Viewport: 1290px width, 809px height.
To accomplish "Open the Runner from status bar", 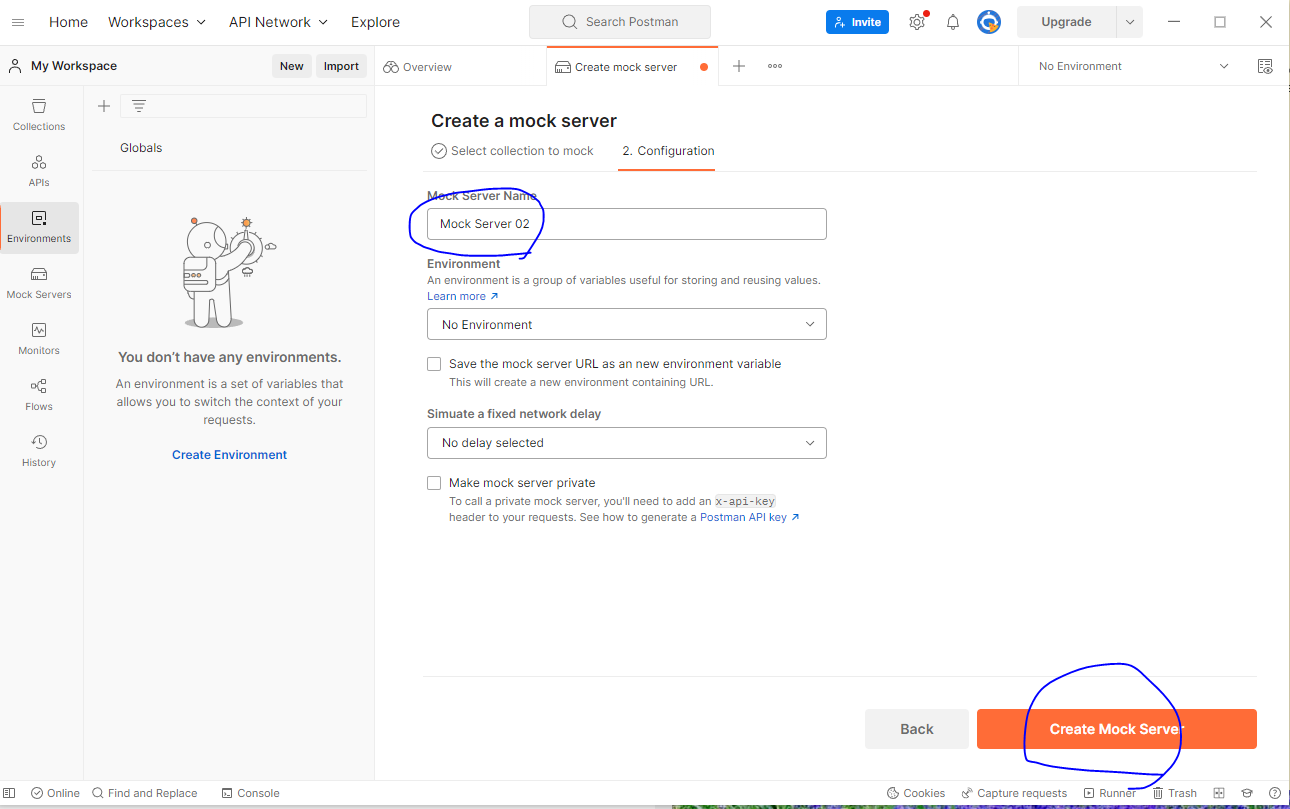I will (x=1109, y=793).
